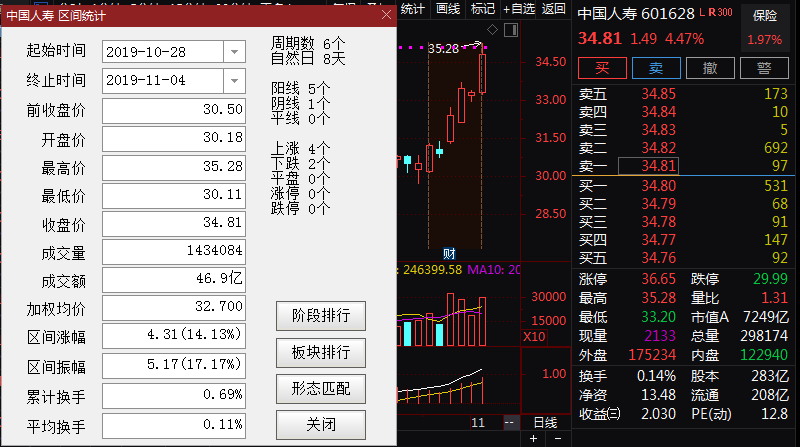
Task: Expand the 起始时间 date dropdown
Action: tap(233, 51)
